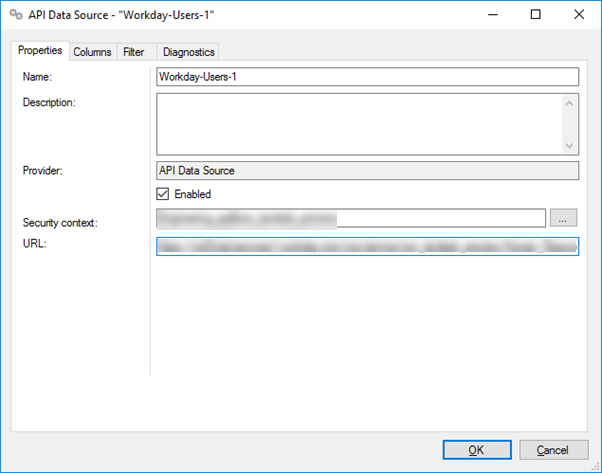The image size is (602, 473).
Task: Browse for security context with ellipsis button
Action: (563, 218)
